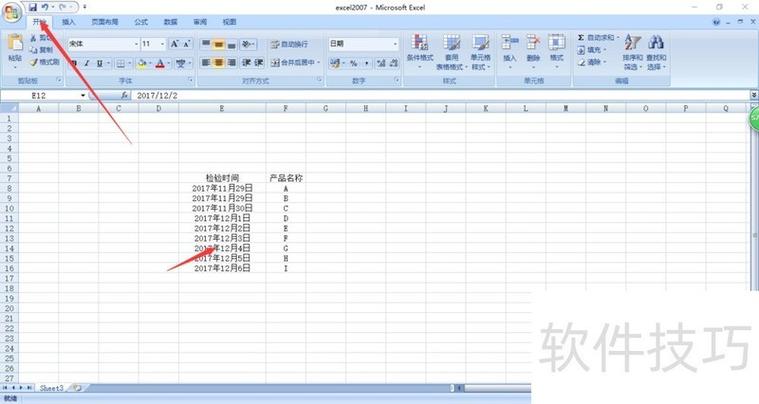
Task: Open the 拼音 phonetic guide tool
Action: coord(181,63)
